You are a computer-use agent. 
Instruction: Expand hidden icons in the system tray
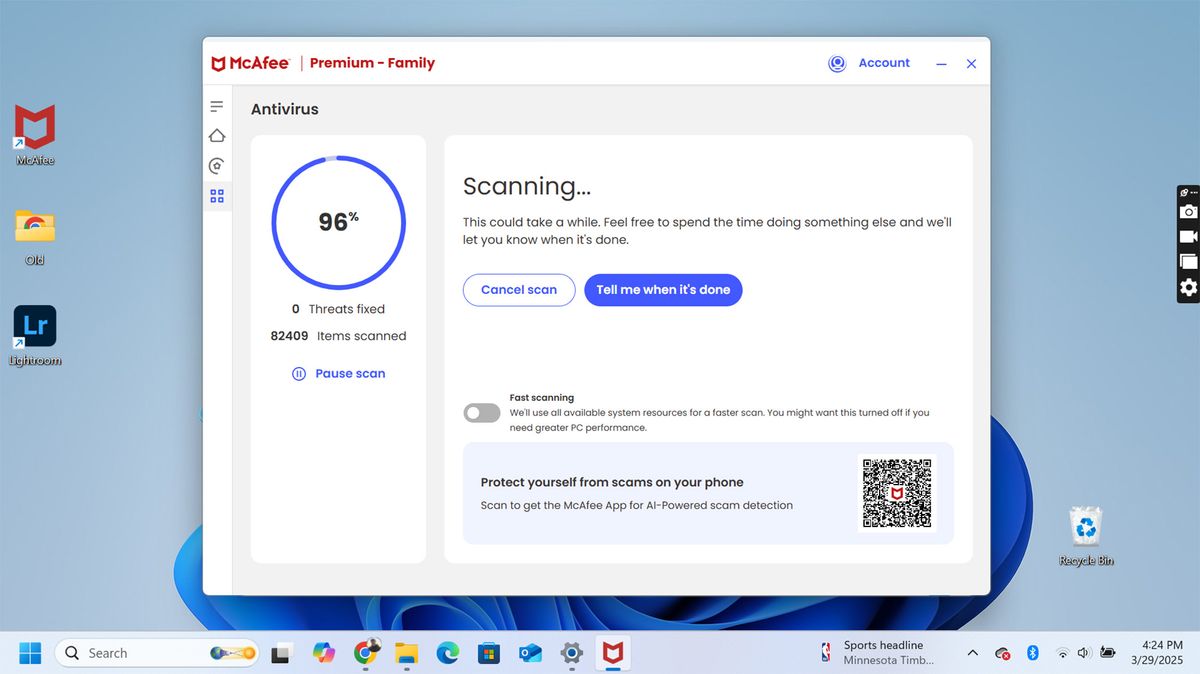[972, 652]
